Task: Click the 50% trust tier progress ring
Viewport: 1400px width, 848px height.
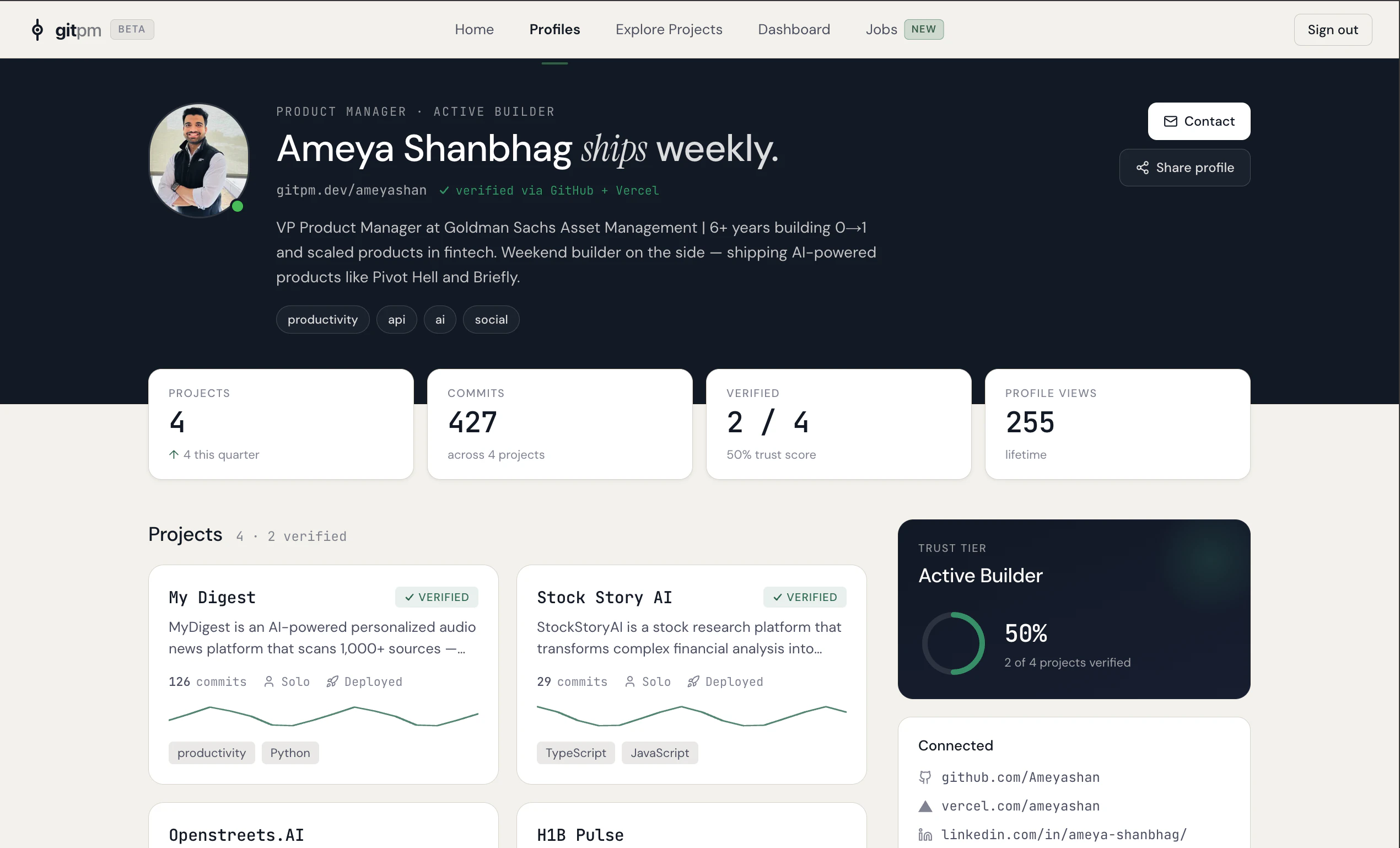Action: [x=952, y=643]
